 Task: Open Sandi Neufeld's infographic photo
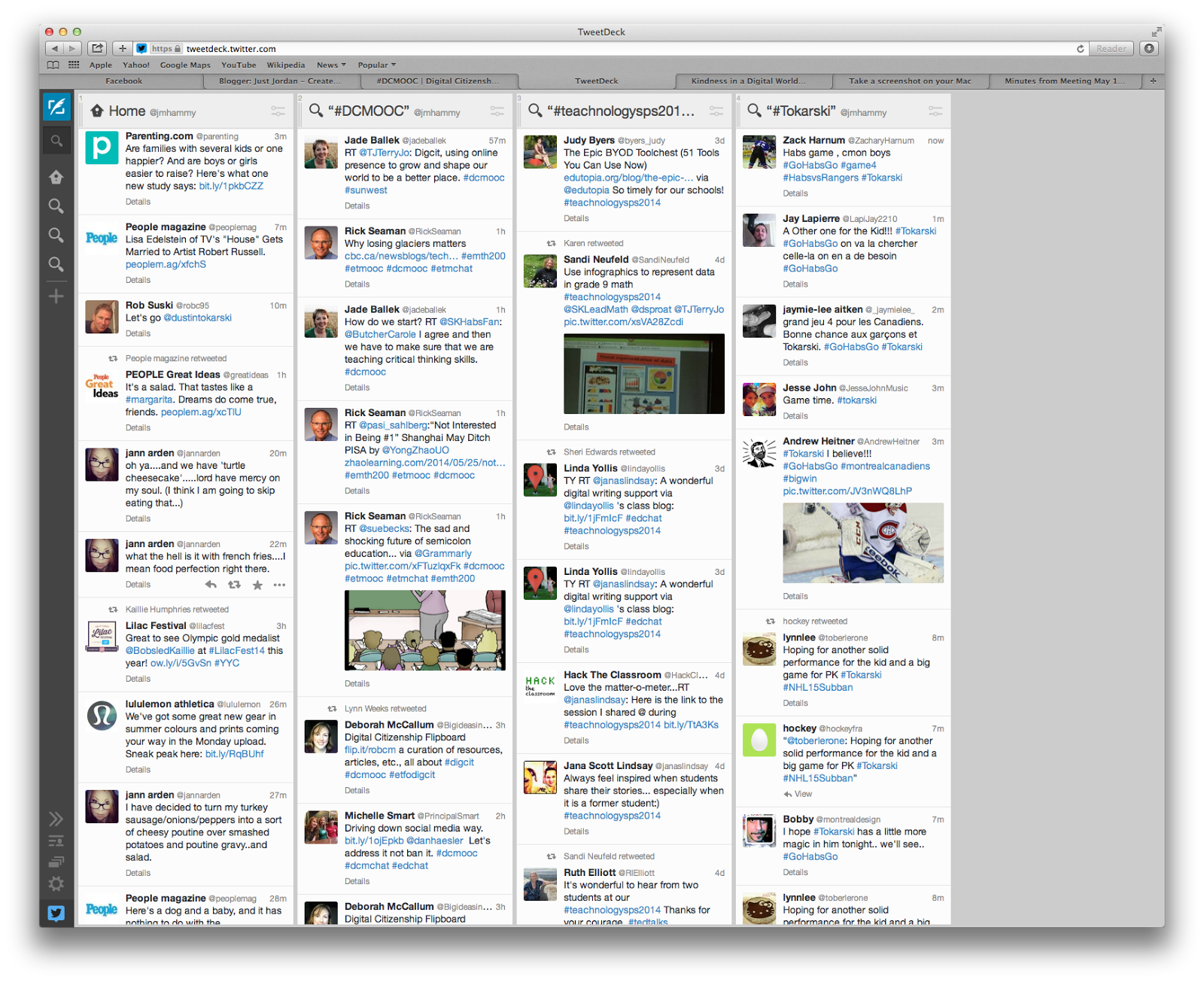pos(644,374)
